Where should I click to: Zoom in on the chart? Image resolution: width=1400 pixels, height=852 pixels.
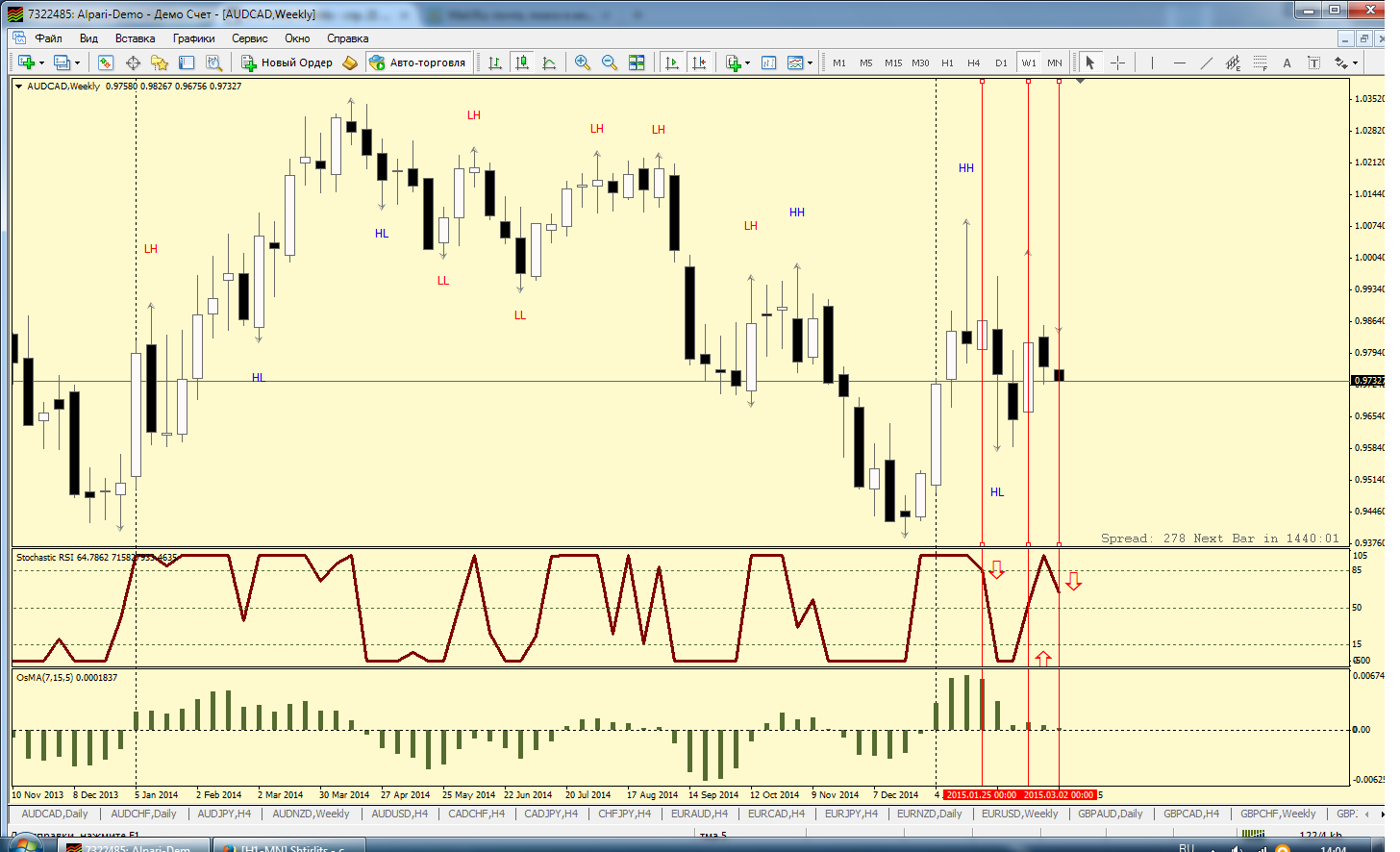click(x=582, y=63)
